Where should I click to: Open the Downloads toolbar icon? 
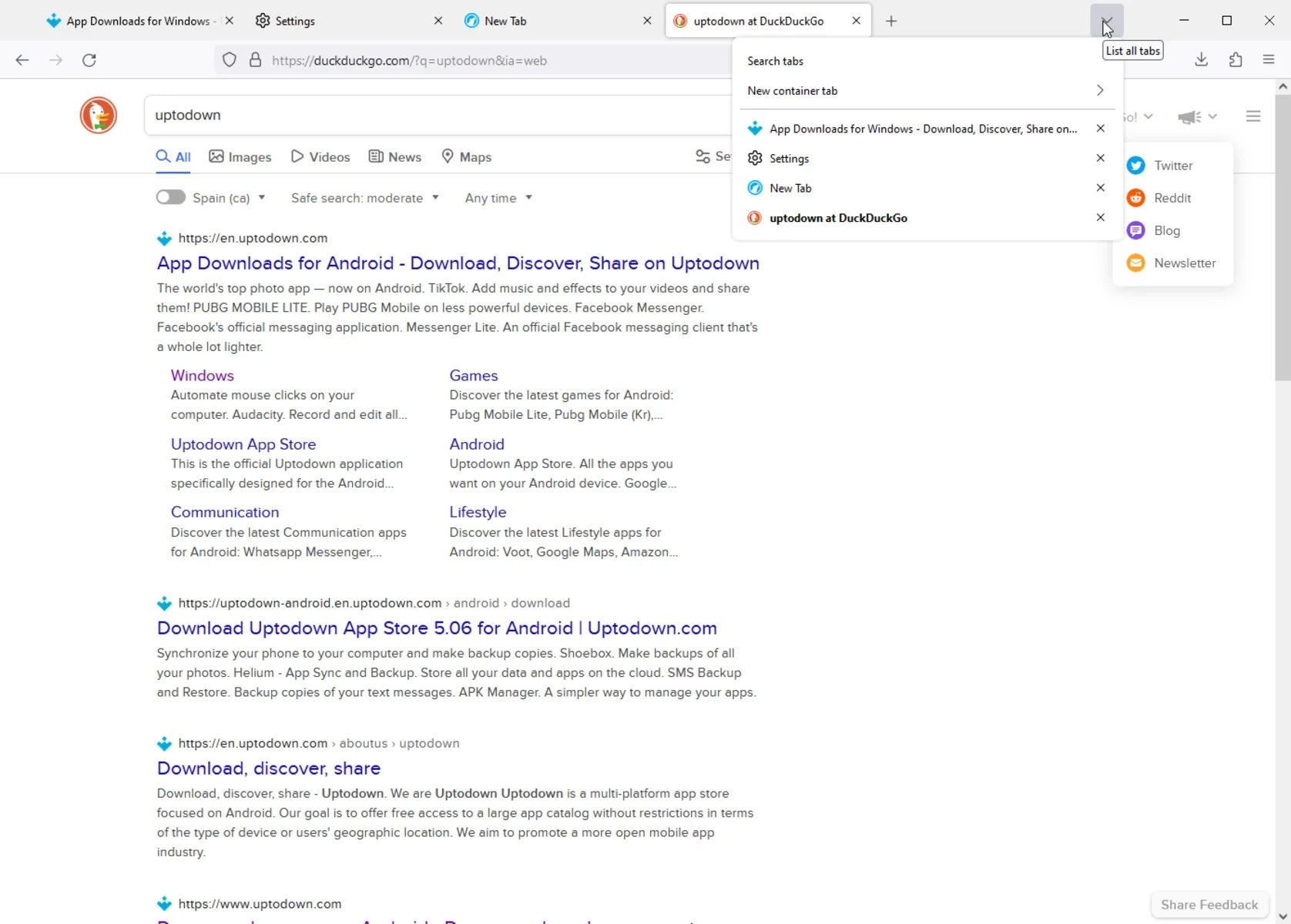tap(1202, 60)
